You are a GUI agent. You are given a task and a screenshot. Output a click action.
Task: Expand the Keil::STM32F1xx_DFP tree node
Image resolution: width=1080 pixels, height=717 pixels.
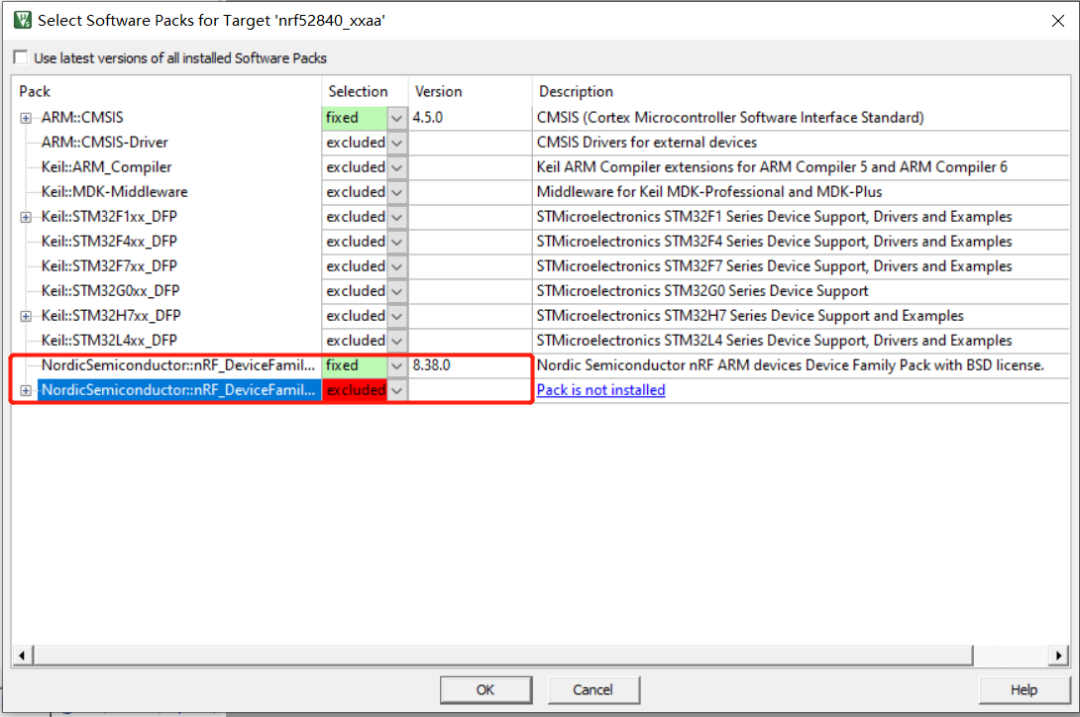point(25,217)
